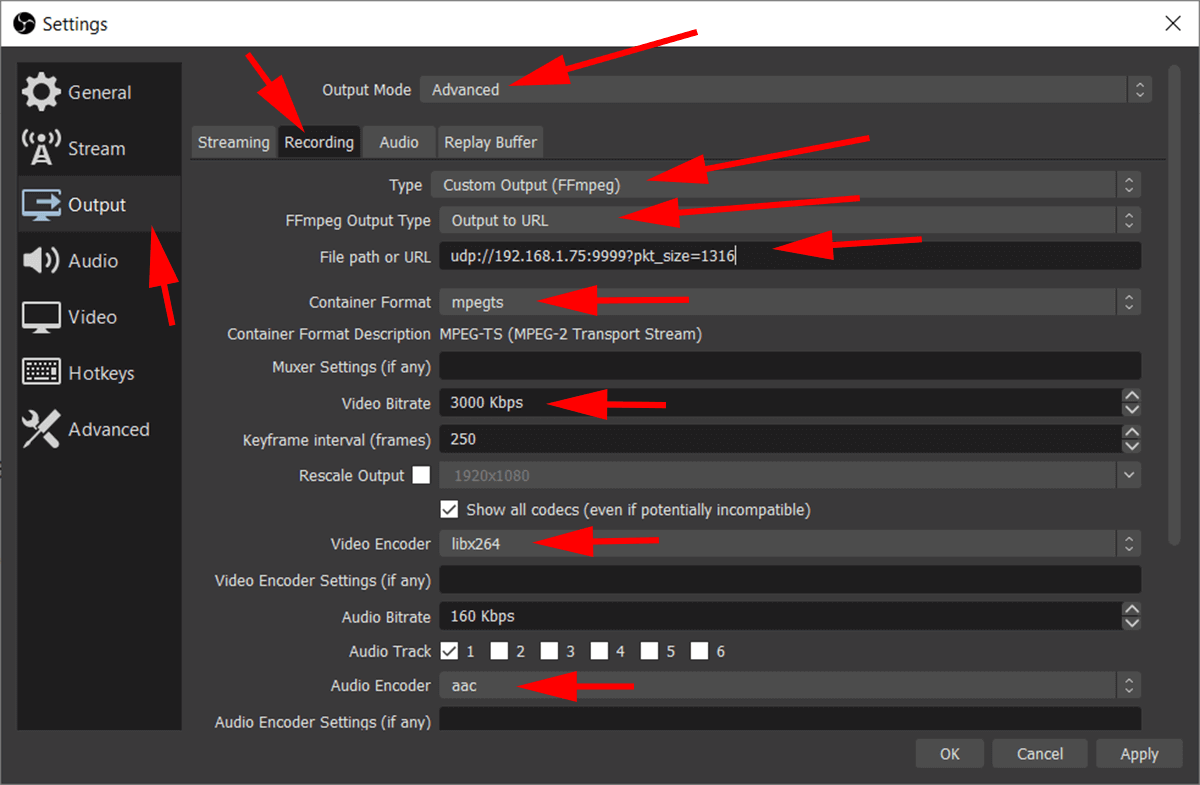The height and width of the screenshot is (785, 1200).
Task: Switch to the Recording tab
Action: coord(319,142)
